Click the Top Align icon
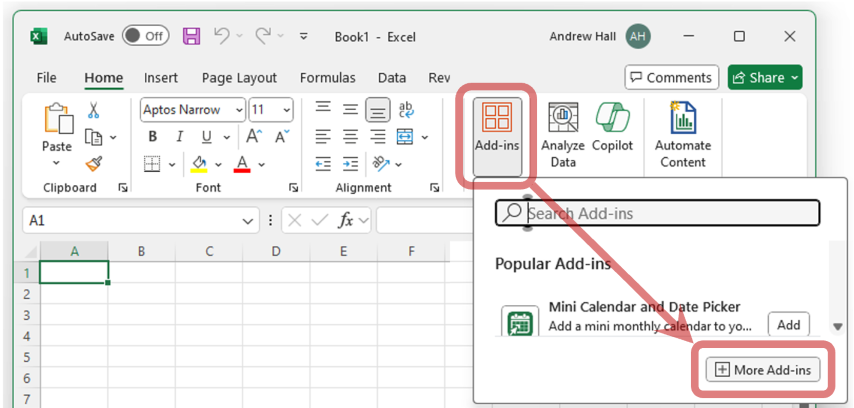854x408 pixels. click(324, 107)
